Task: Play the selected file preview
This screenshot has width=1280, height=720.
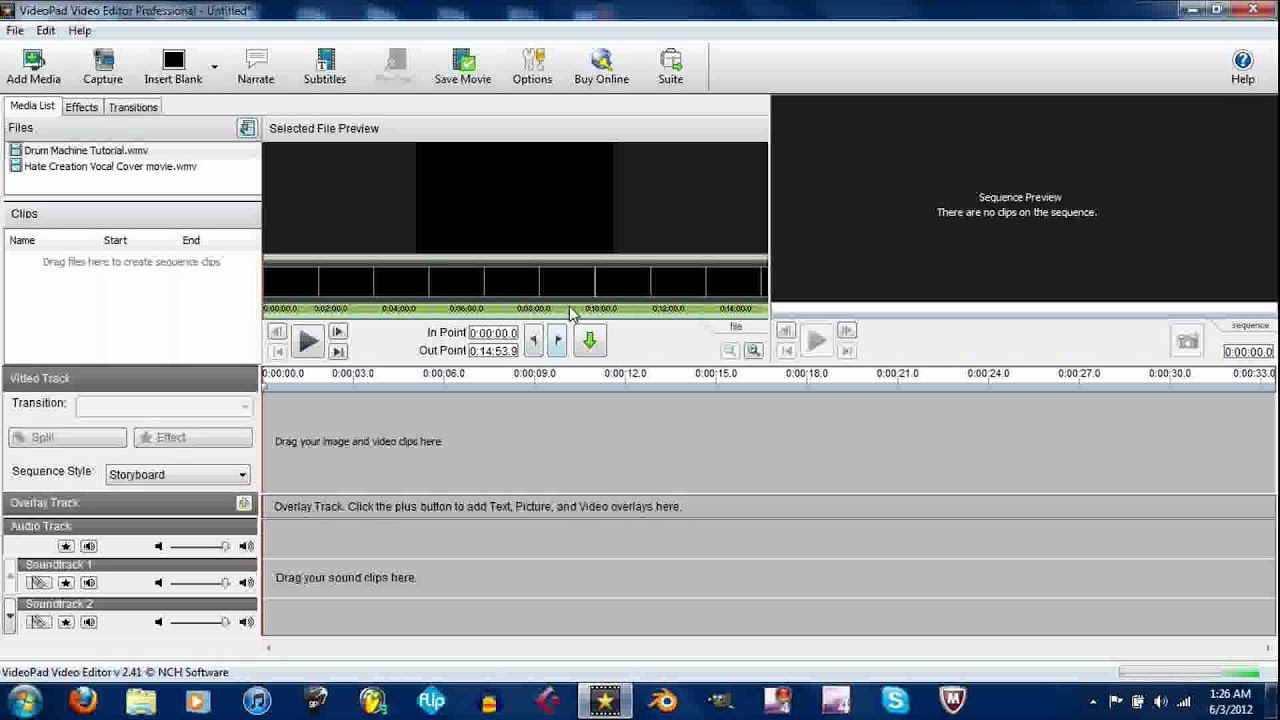Action: (x=308, y=342)
